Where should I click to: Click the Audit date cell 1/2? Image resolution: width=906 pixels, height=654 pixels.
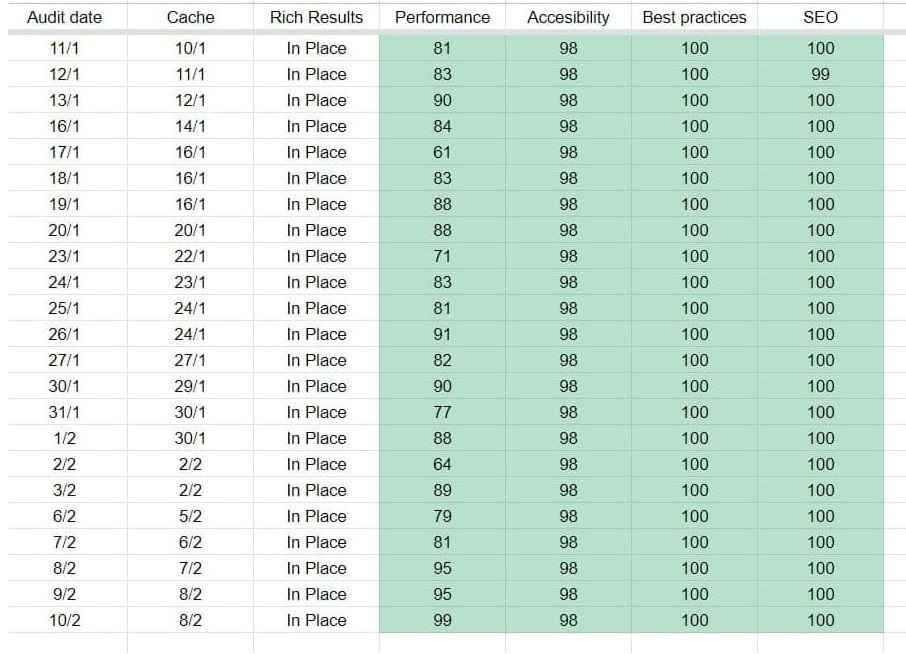pos(64,438)
